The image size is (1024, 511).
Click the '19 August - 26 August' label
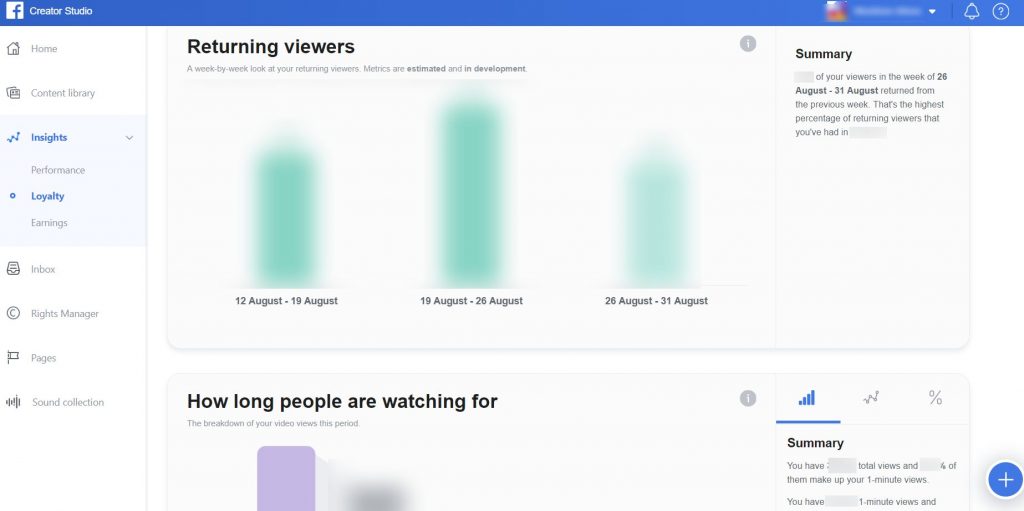pos(472,301)
